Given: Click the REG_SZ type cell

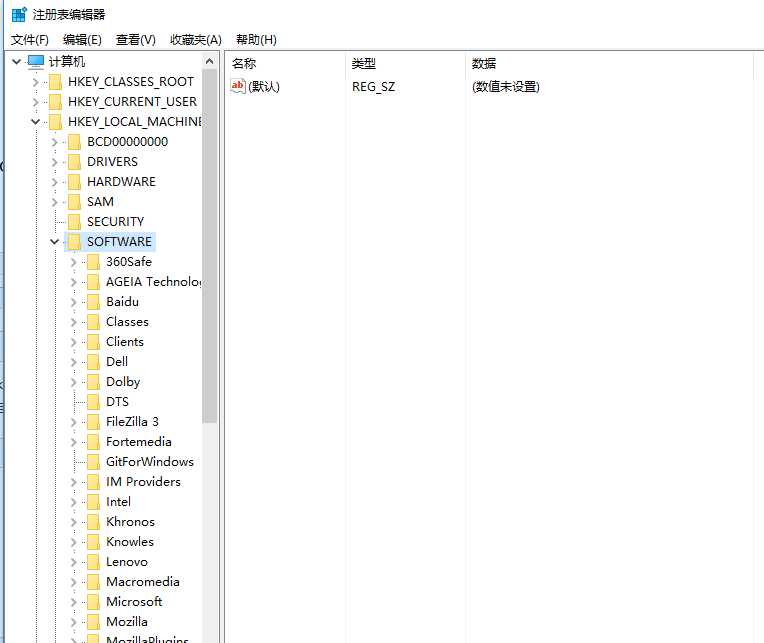Looking at the screenshot, I should click(373, 87).
